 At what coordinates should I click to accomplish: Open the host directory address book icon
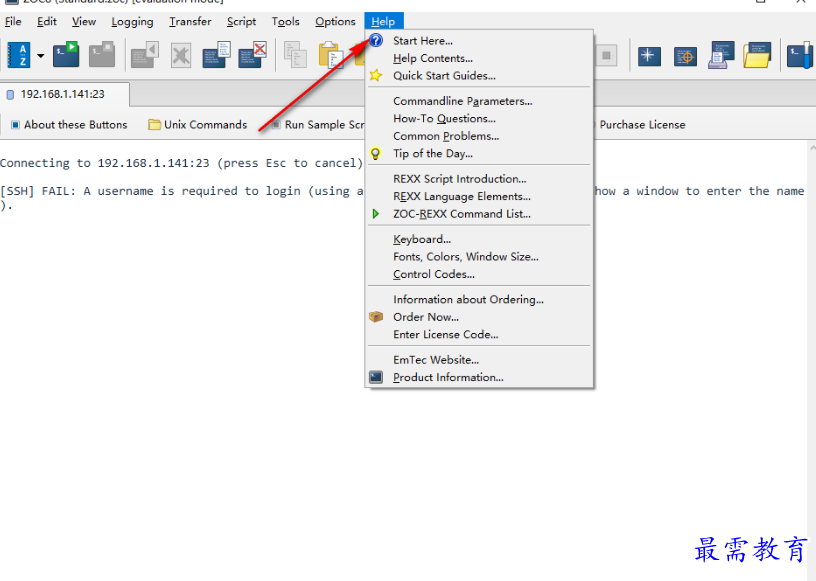[x=19, y=55]
